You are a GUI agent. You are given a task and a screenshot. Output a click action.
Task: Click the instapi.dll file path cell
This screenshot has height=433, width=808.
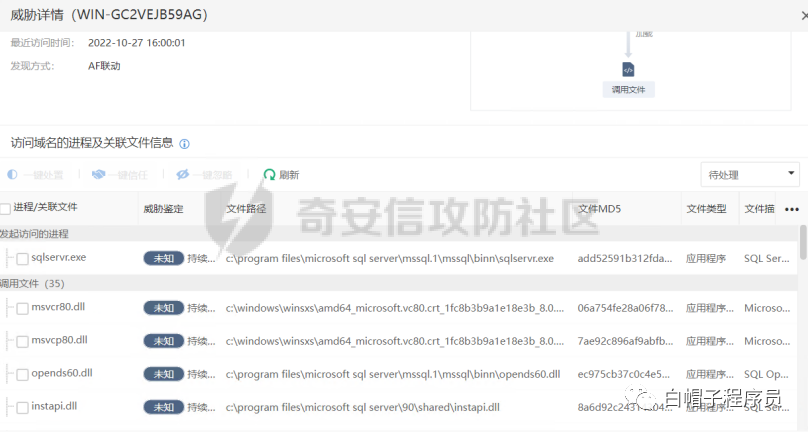pos(363,407)
